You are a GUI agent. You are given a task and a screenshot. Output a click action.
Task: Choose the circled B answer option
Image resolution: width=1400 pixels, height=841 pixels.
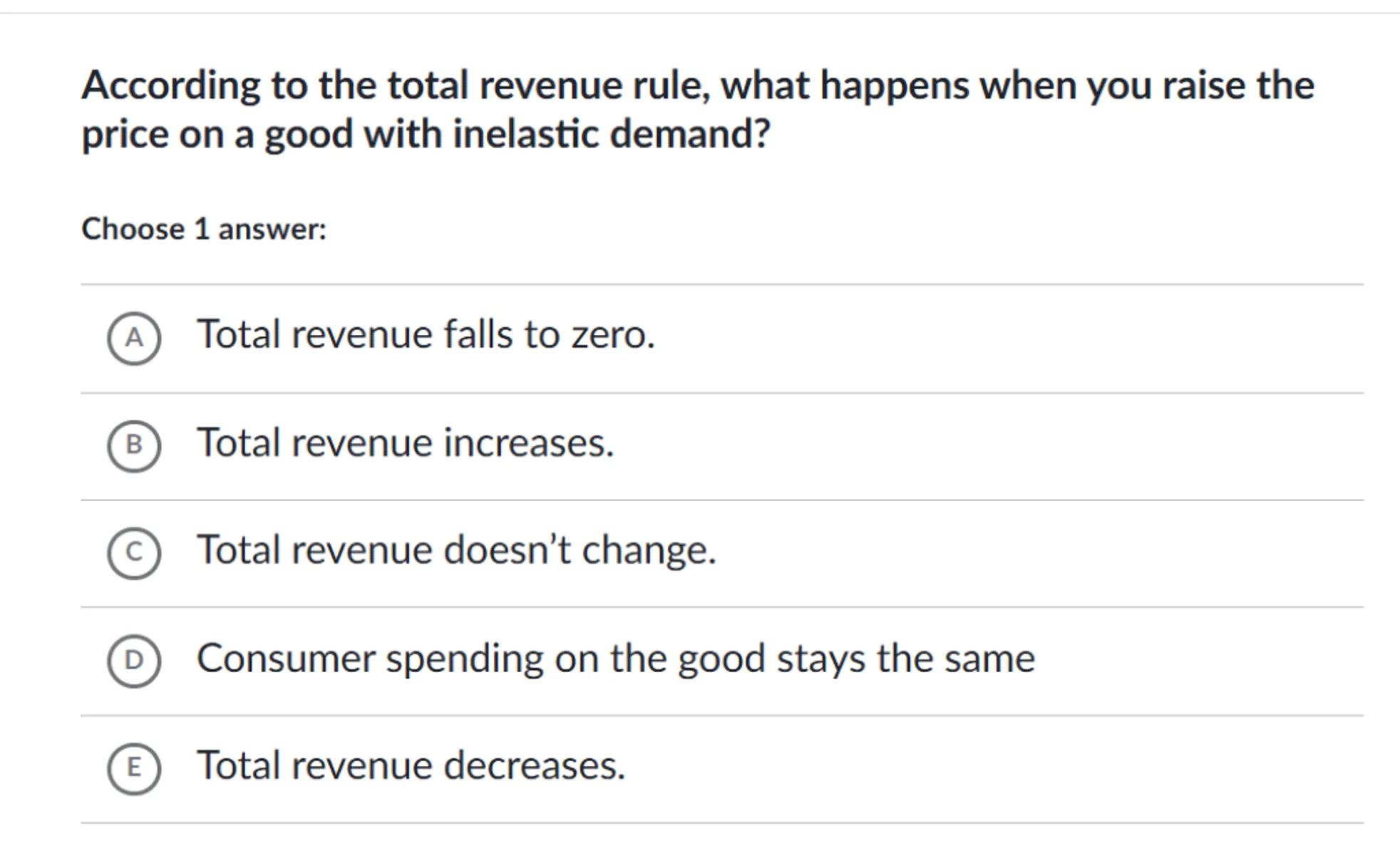point(134,445)
